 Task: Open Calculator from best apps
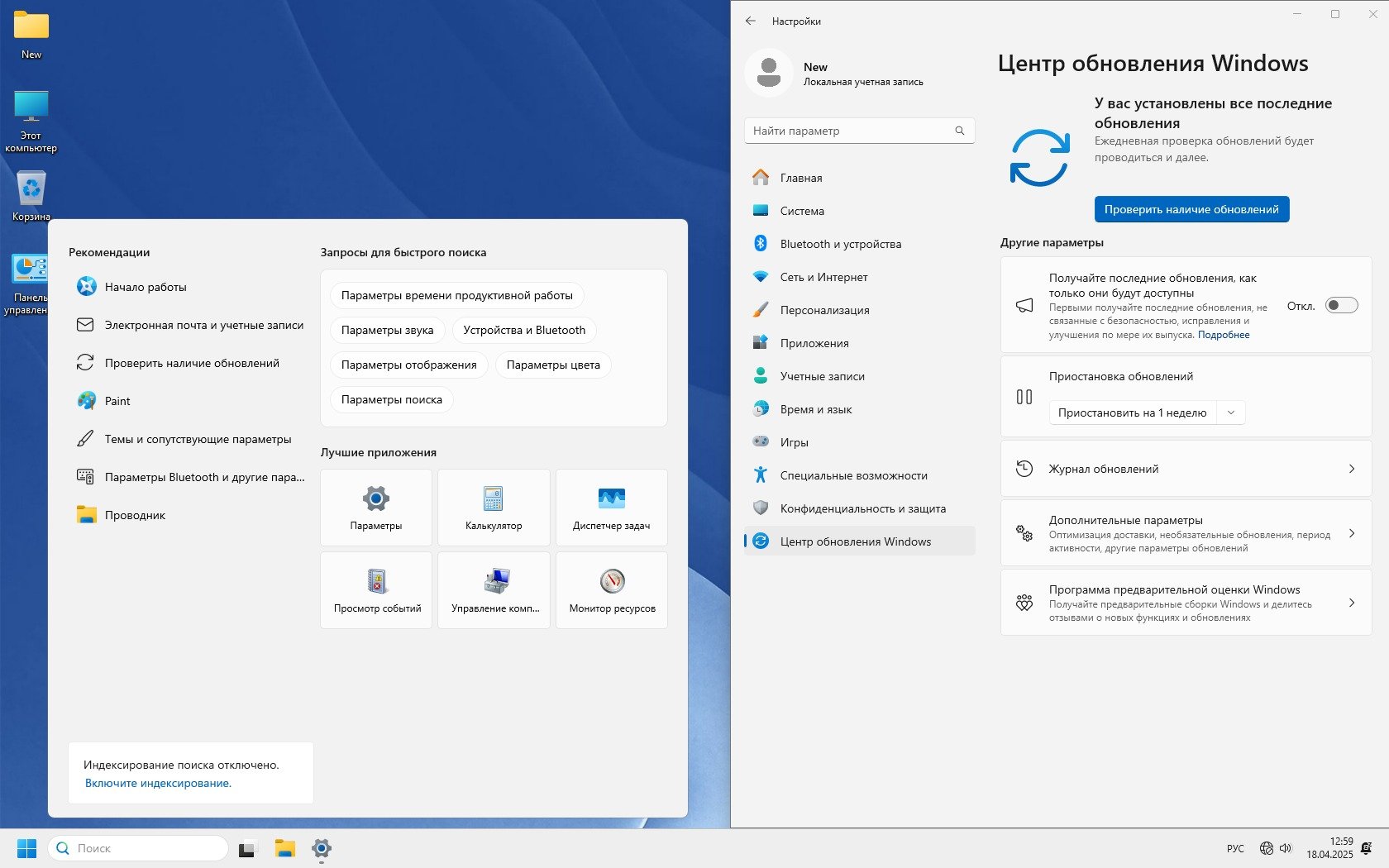point(493,507)
